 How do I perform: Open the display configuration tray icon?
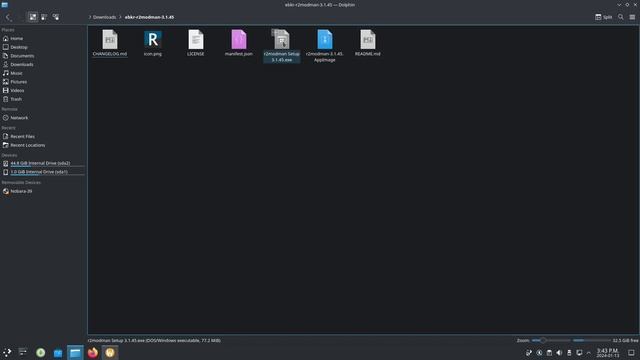(579, 353)
